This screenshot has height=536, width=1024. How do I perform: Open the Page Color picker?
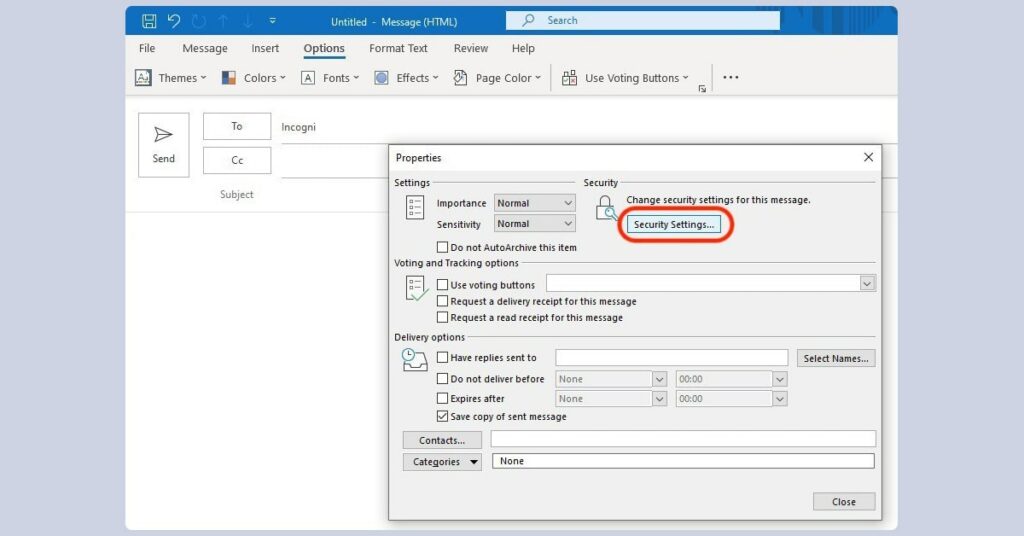click(x=497, y=78)
